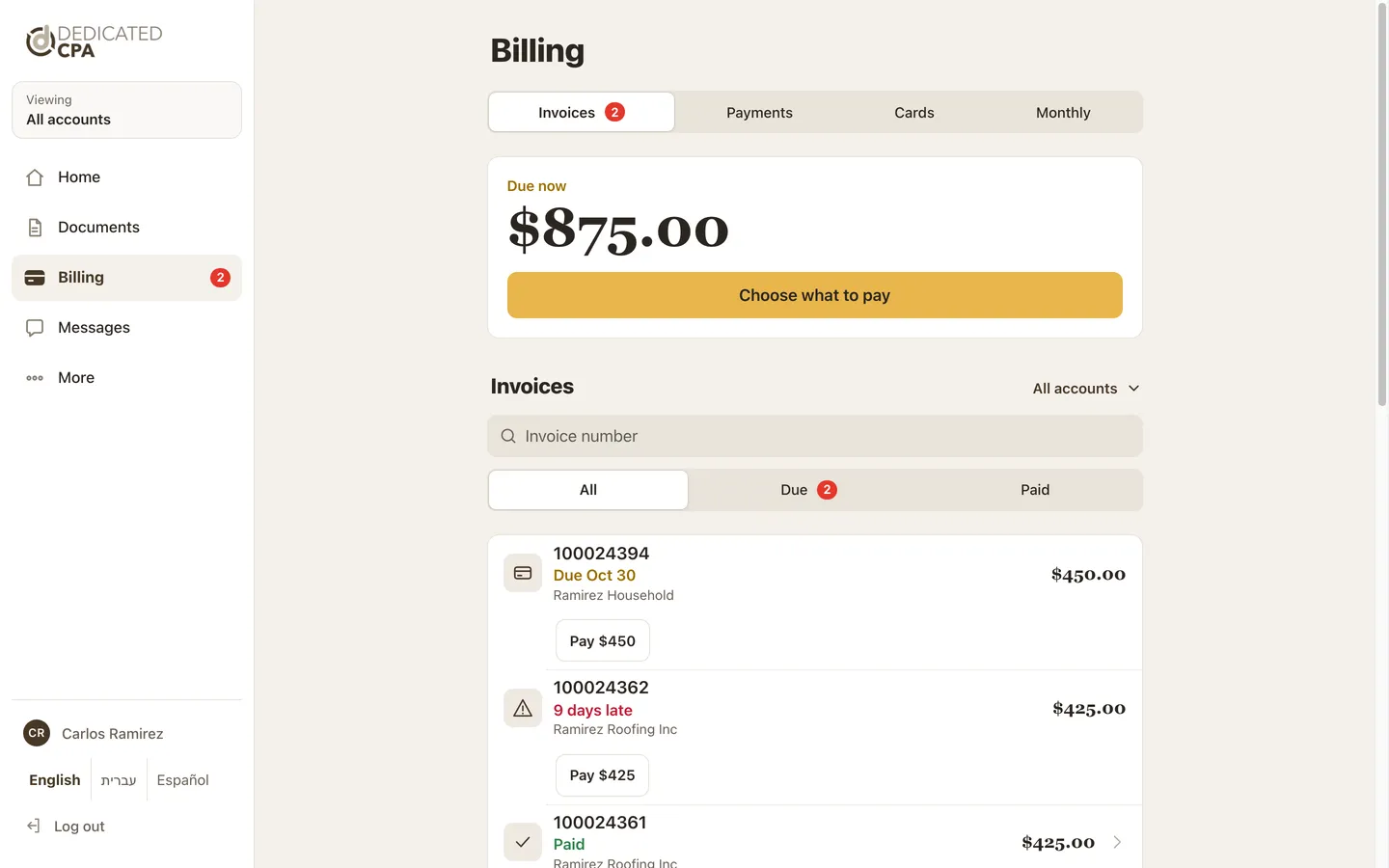Click the More three-dots icon

pos(35,378)
